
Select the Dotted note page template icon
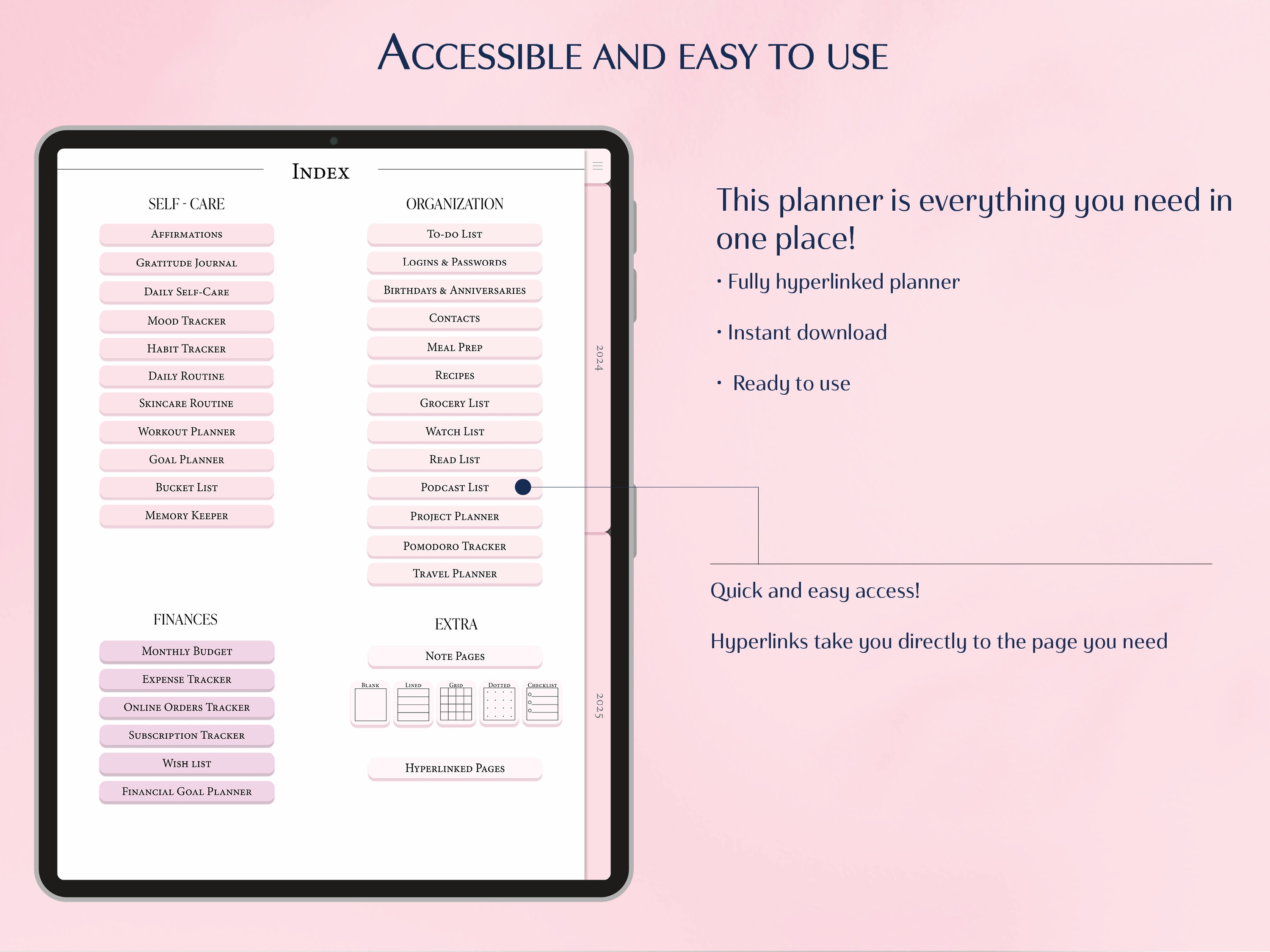click(499, 703)
